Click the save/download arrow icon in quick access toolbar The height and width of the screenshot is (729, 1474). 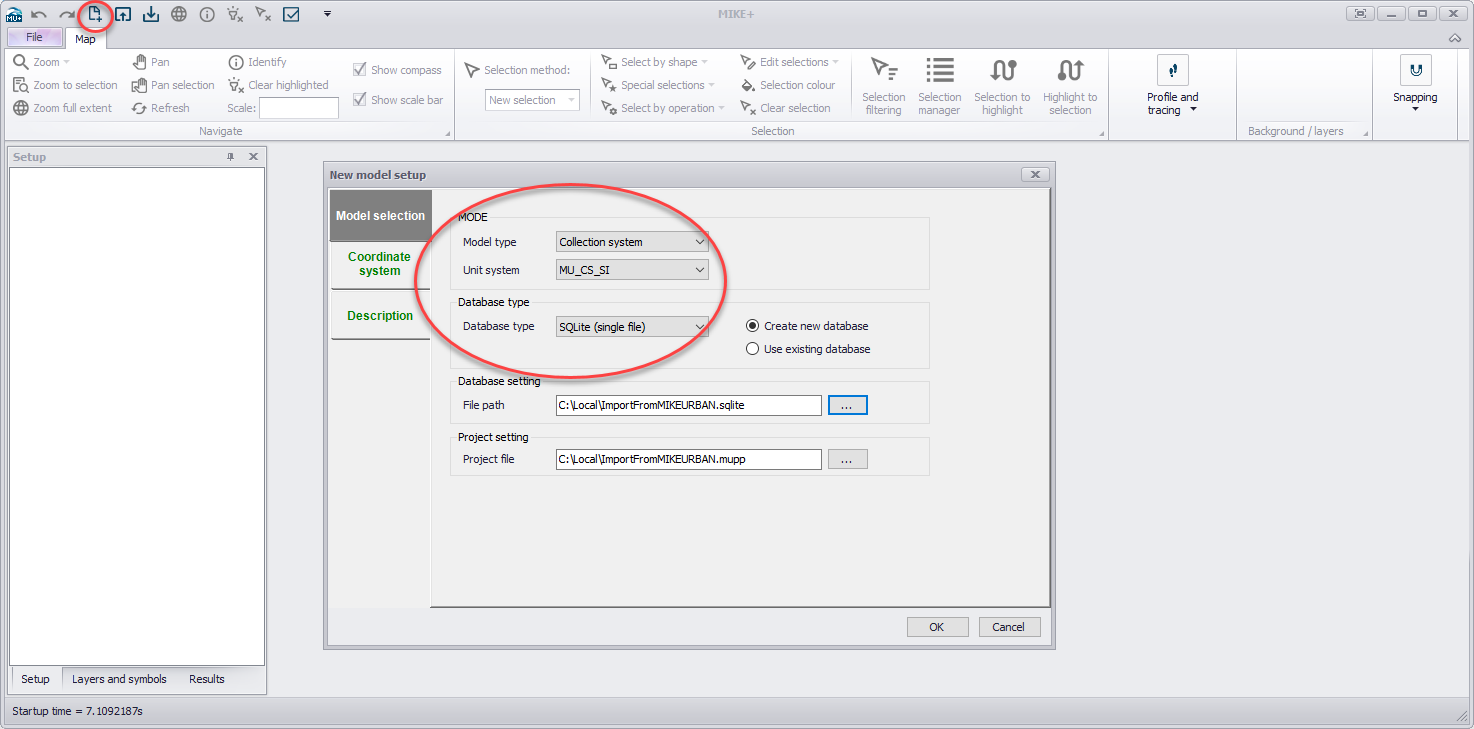(x=150, y=14)
